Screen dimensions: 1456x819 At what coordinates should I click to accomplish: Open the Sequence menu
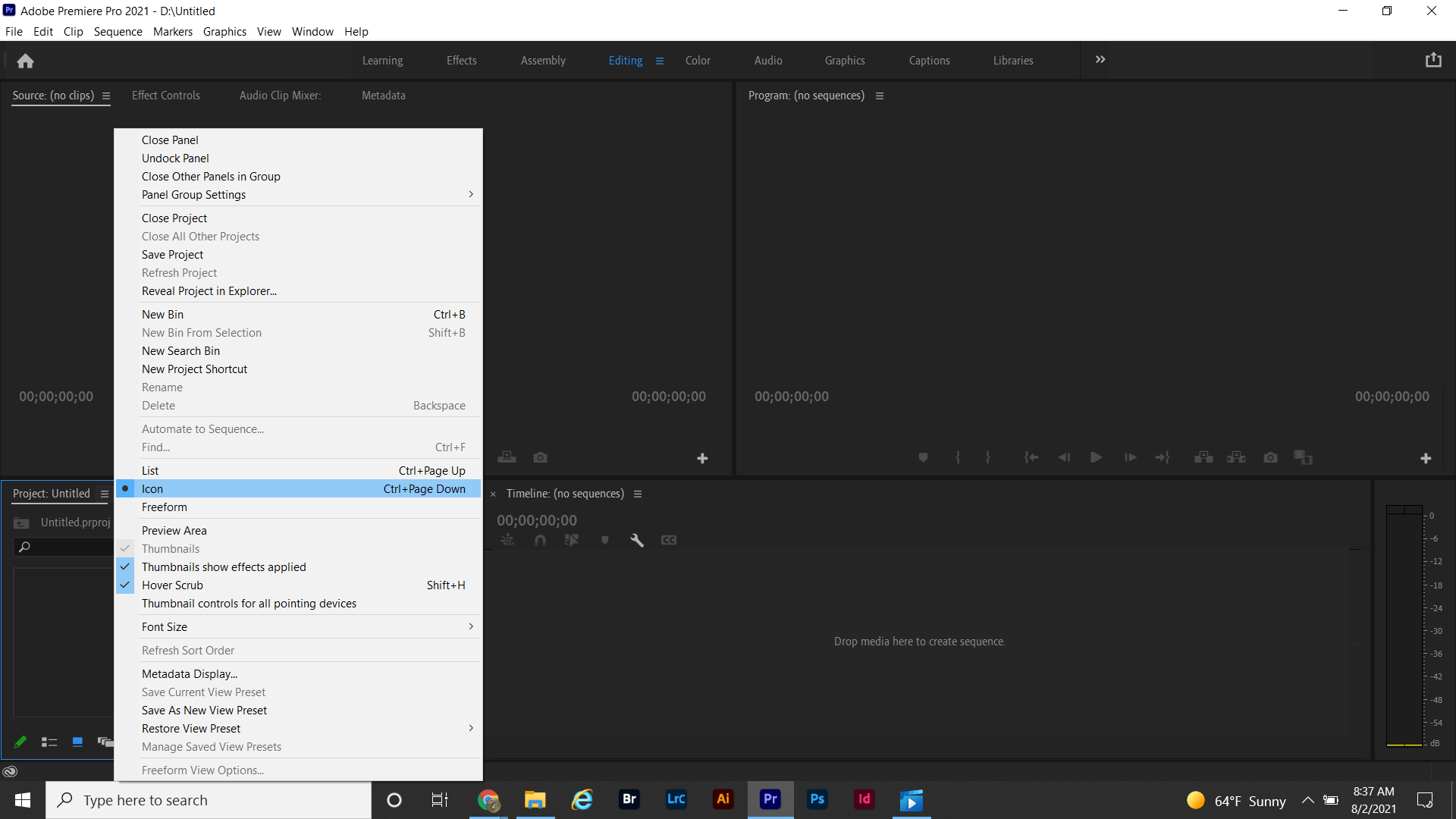coord(118,31)
